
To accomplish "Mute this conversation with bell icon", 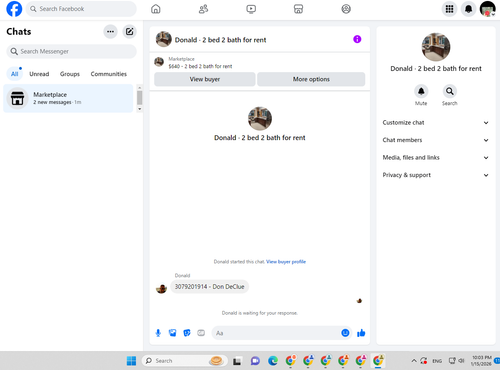I will click(x=421, y=91).
